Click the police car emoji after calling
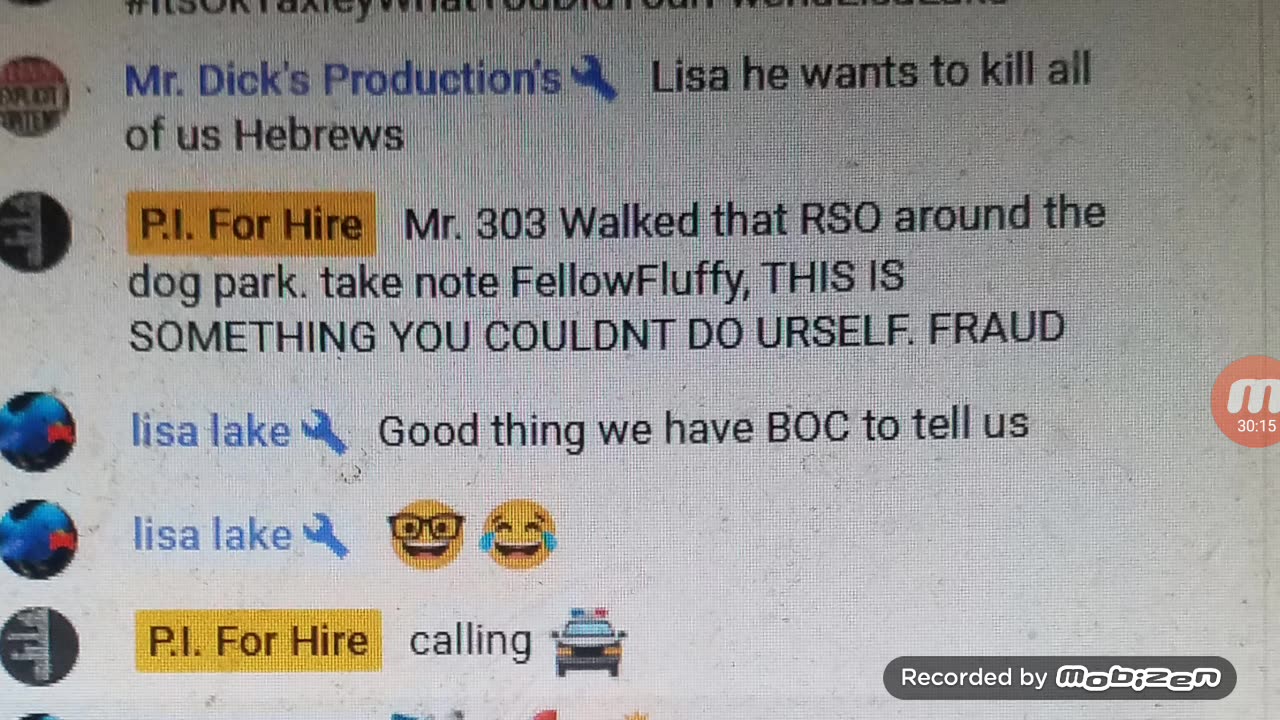The height and width of the screenshot is (720, 1280). (589, 641)
